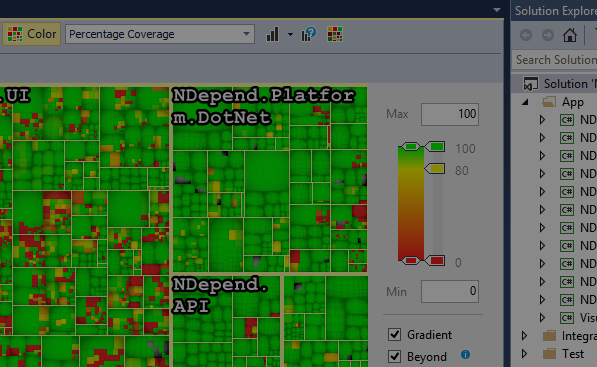Open the window dropdown arrow at top
The image size is (597, 367).
tap(497, 10)
